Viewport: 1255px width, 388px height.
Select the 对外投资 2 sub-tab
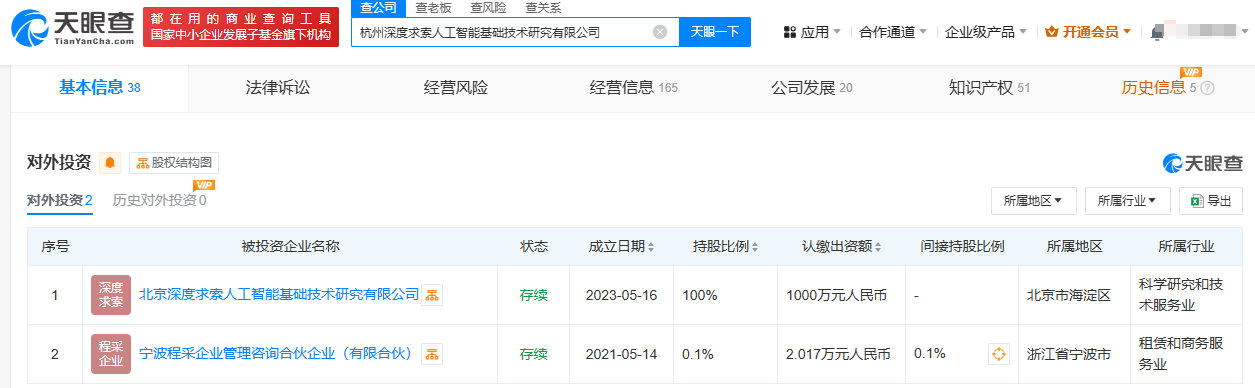[x=59, y=200]
